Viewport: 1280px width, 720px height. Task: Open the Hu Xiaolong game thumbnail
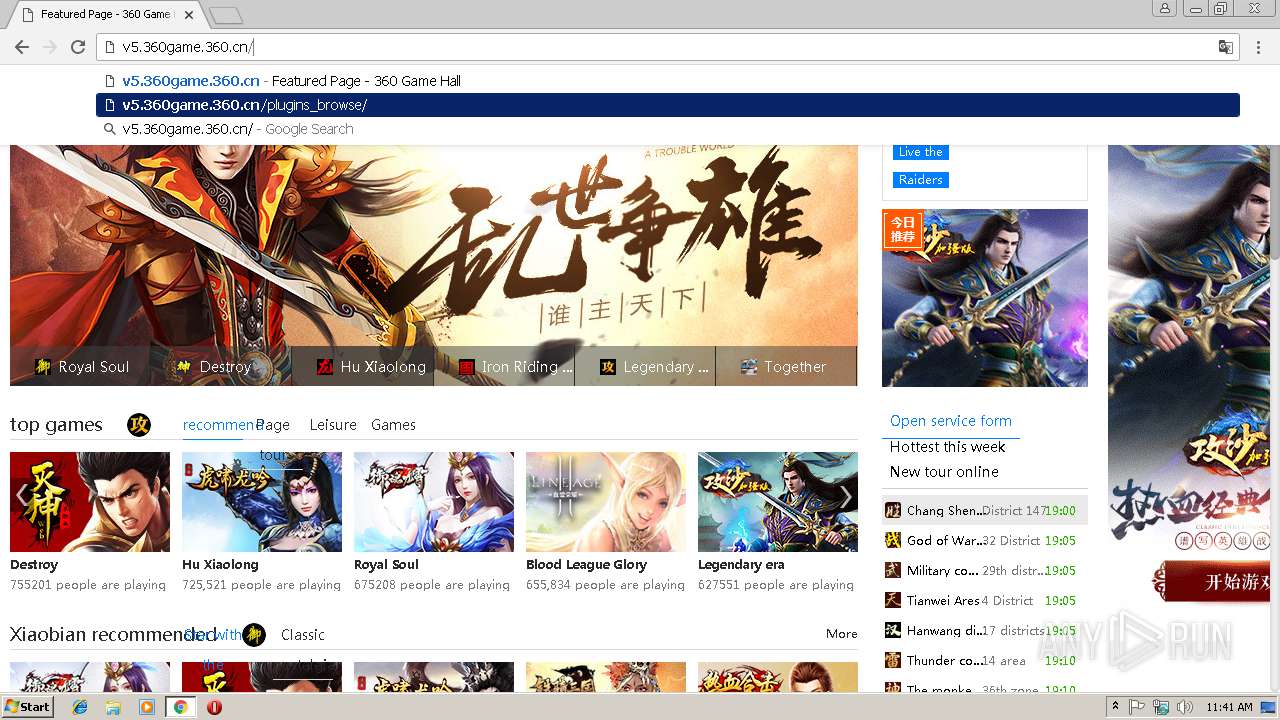pyautogui.click(x=262, y=502)
